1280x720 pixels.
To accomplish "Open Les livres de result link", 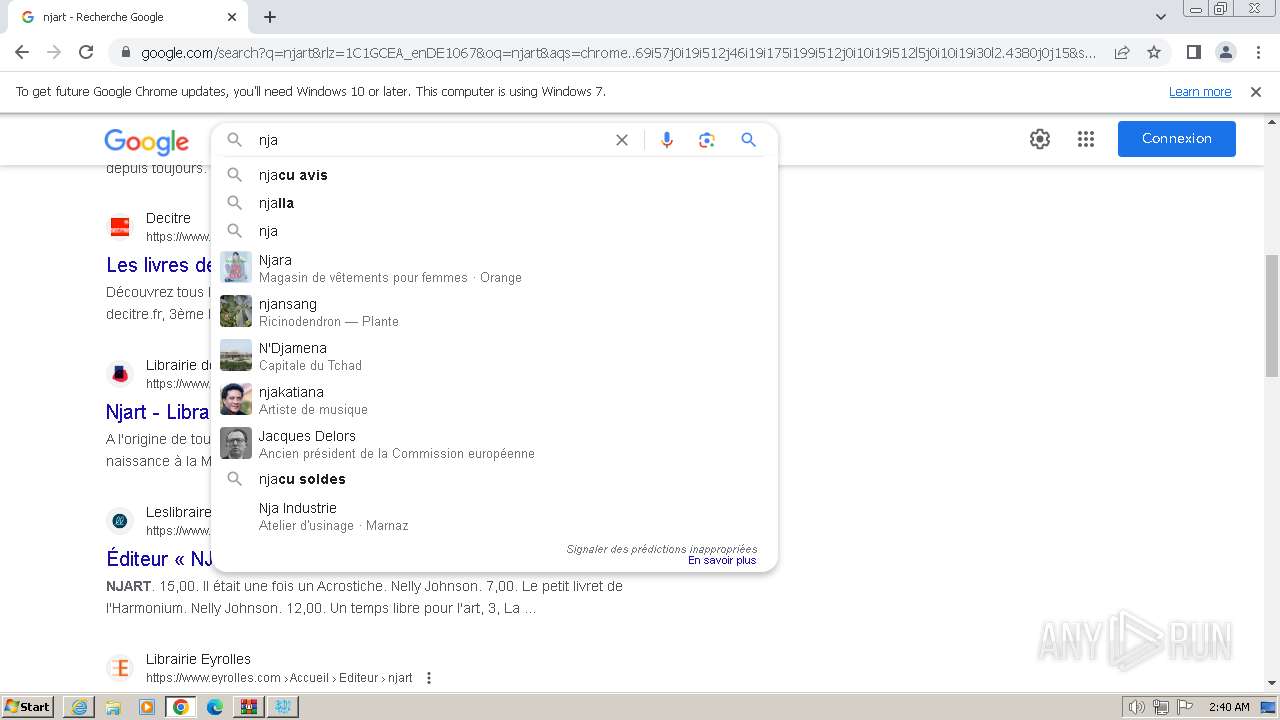I will pyautogui.click(x=160, y=265).
